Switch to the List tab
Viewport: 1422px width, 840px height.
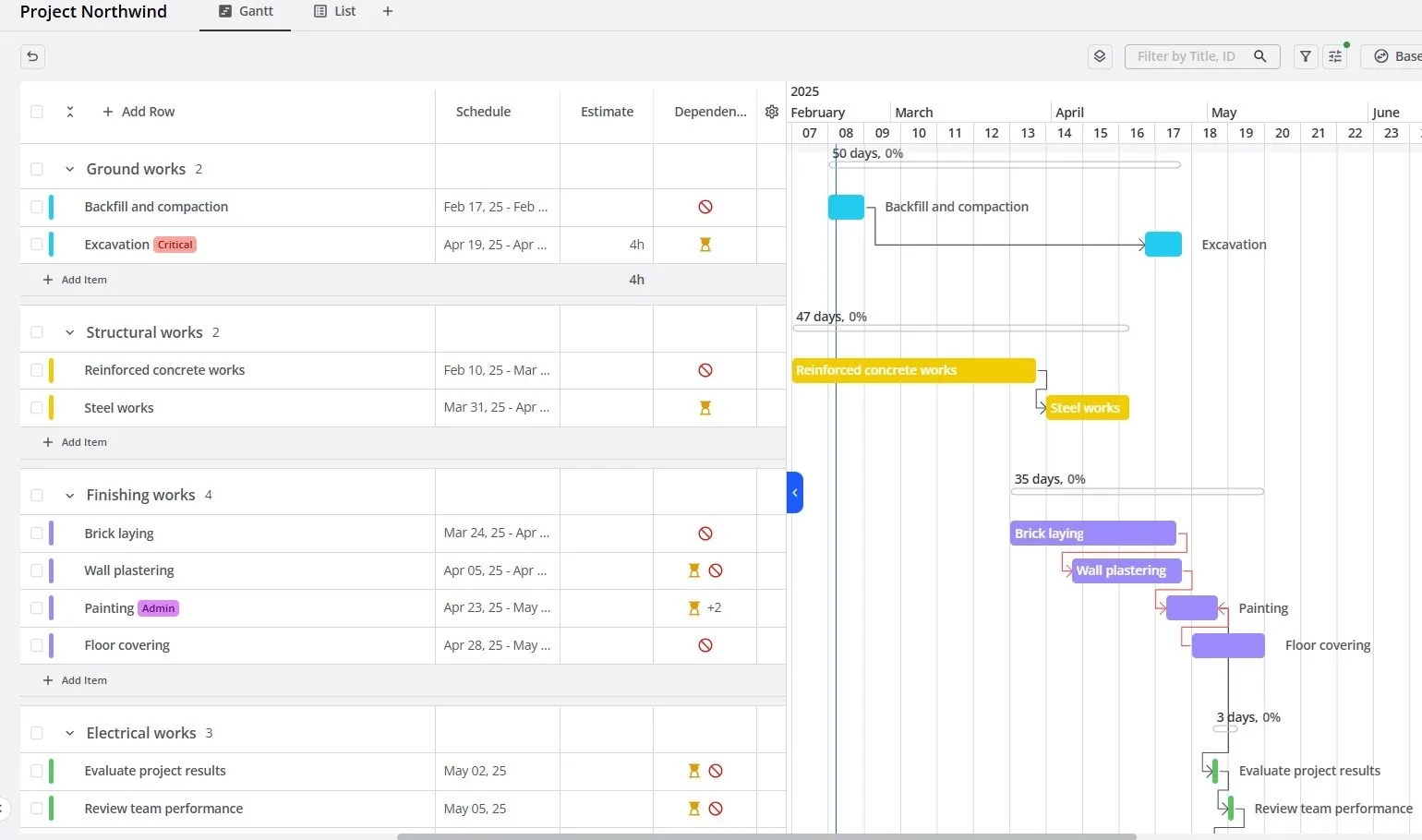coord(334,11)
